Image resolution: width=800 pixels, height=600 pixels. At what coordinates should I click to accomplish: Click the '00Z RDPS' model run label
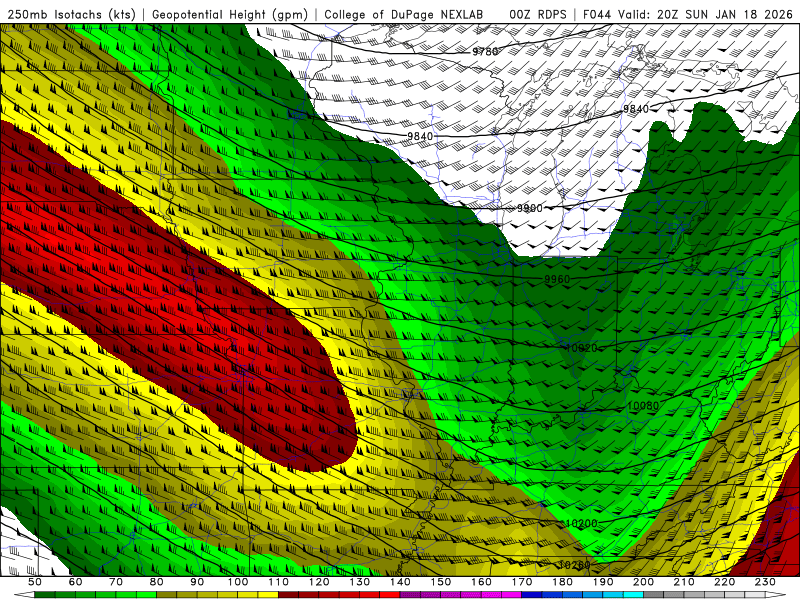pyautogui.click(x=538, y=14)
